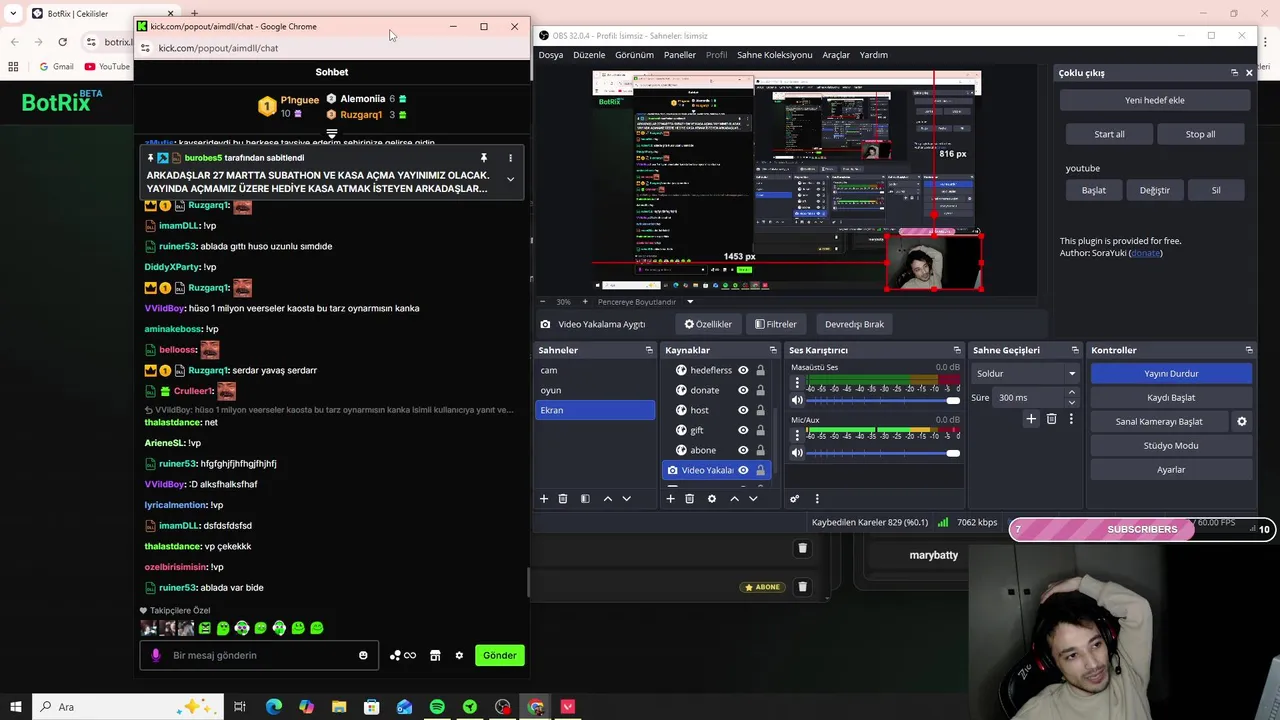Open pinned message three-dot menu
This screenshot has width=1280, height=720.
point(510,158)
